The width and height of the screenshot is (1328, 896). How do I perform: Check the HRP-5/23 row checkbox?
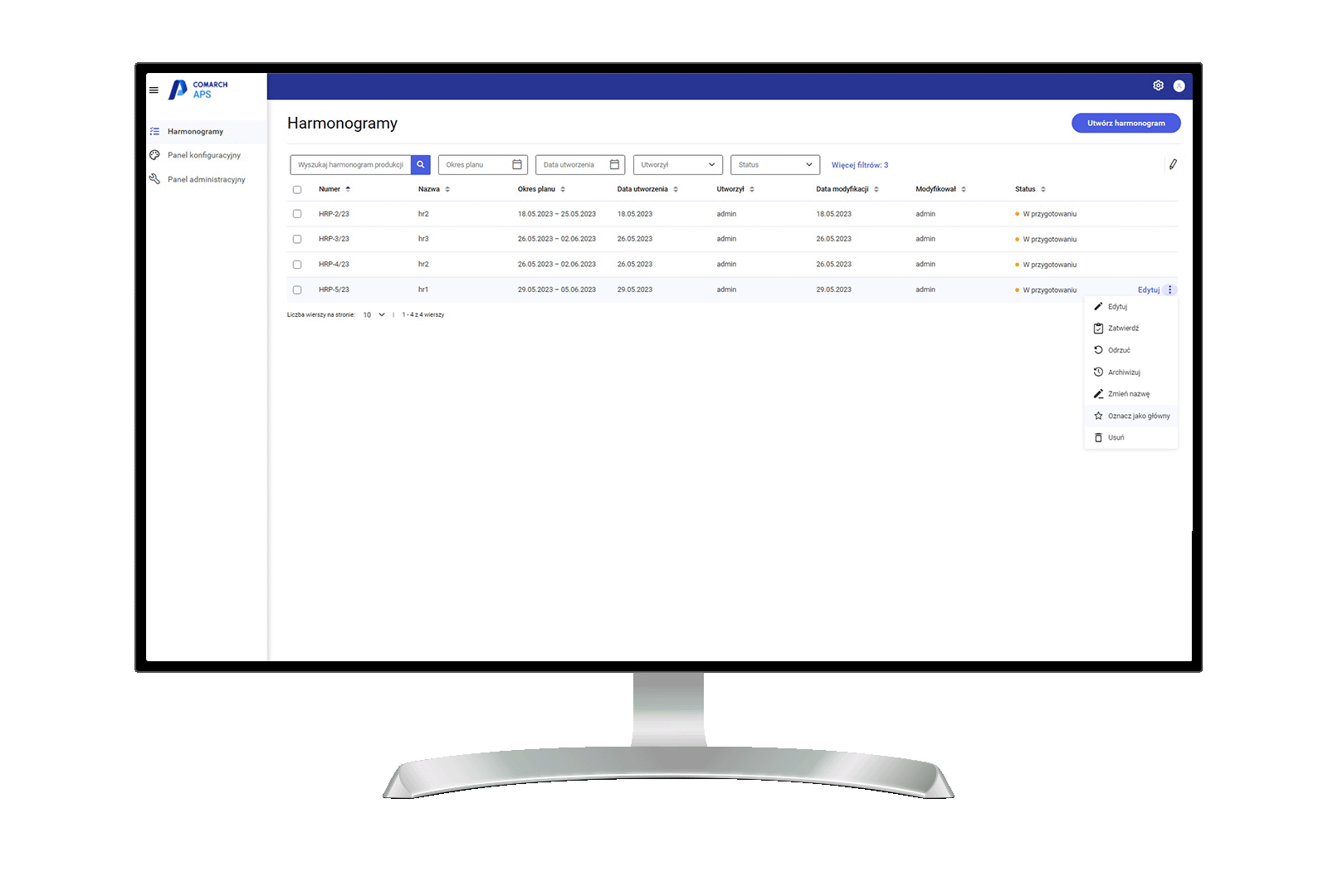tap(297, 290)
